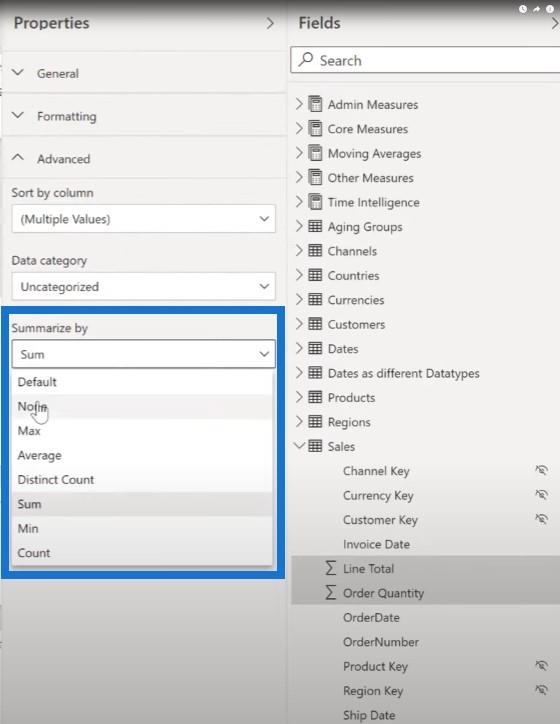
Task: Click the sigma icon beside Line Total
Action: click(x=330, y=568)
